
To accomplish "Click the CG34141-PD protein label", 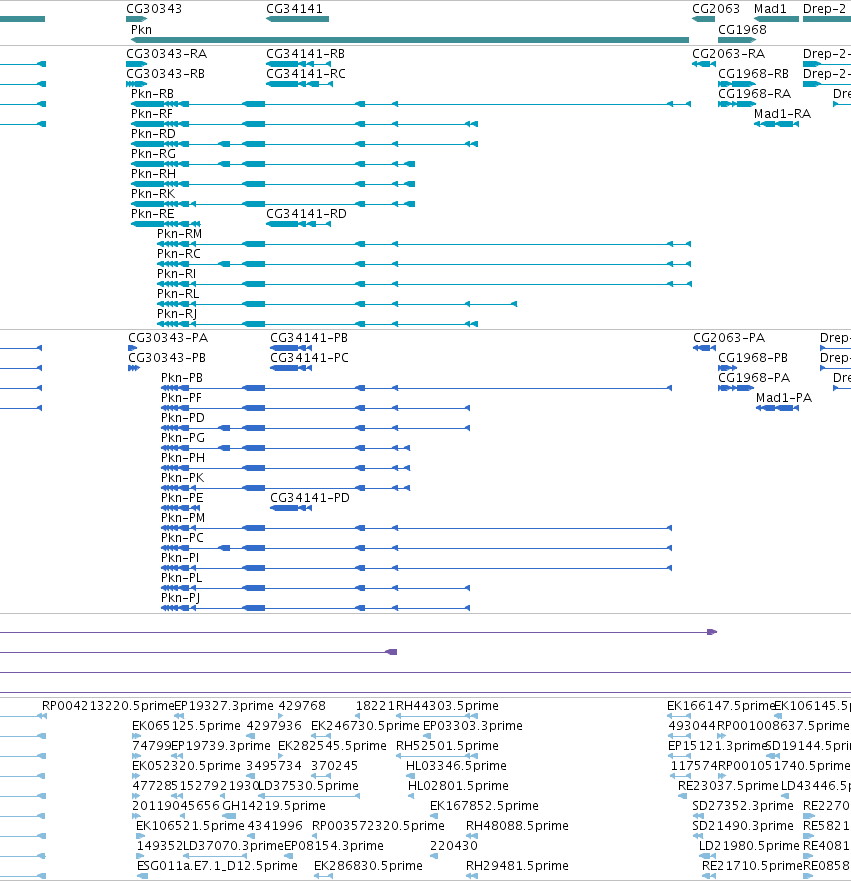I will point(310,498).
